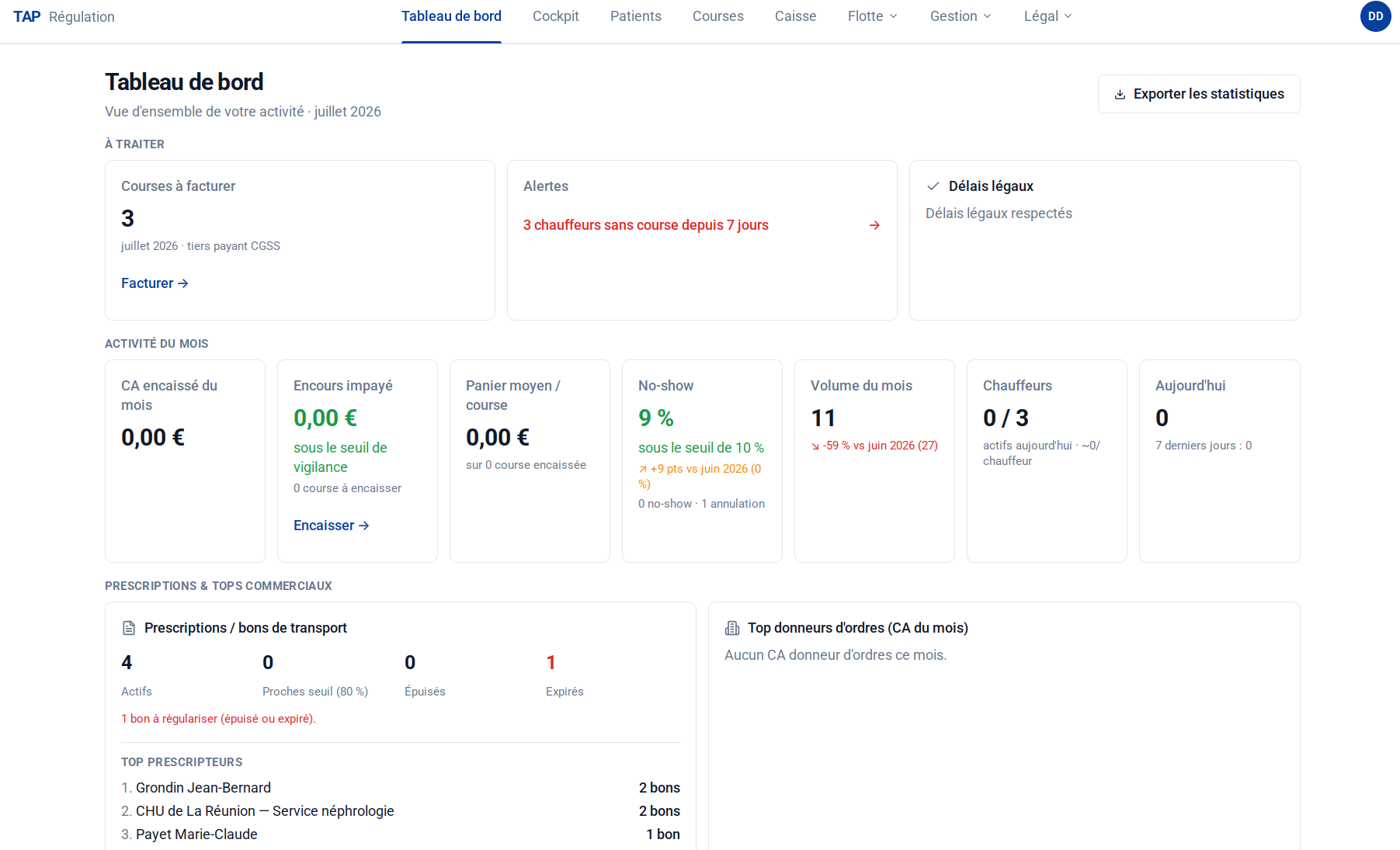Follow the Facturer link

pos(155,283)
